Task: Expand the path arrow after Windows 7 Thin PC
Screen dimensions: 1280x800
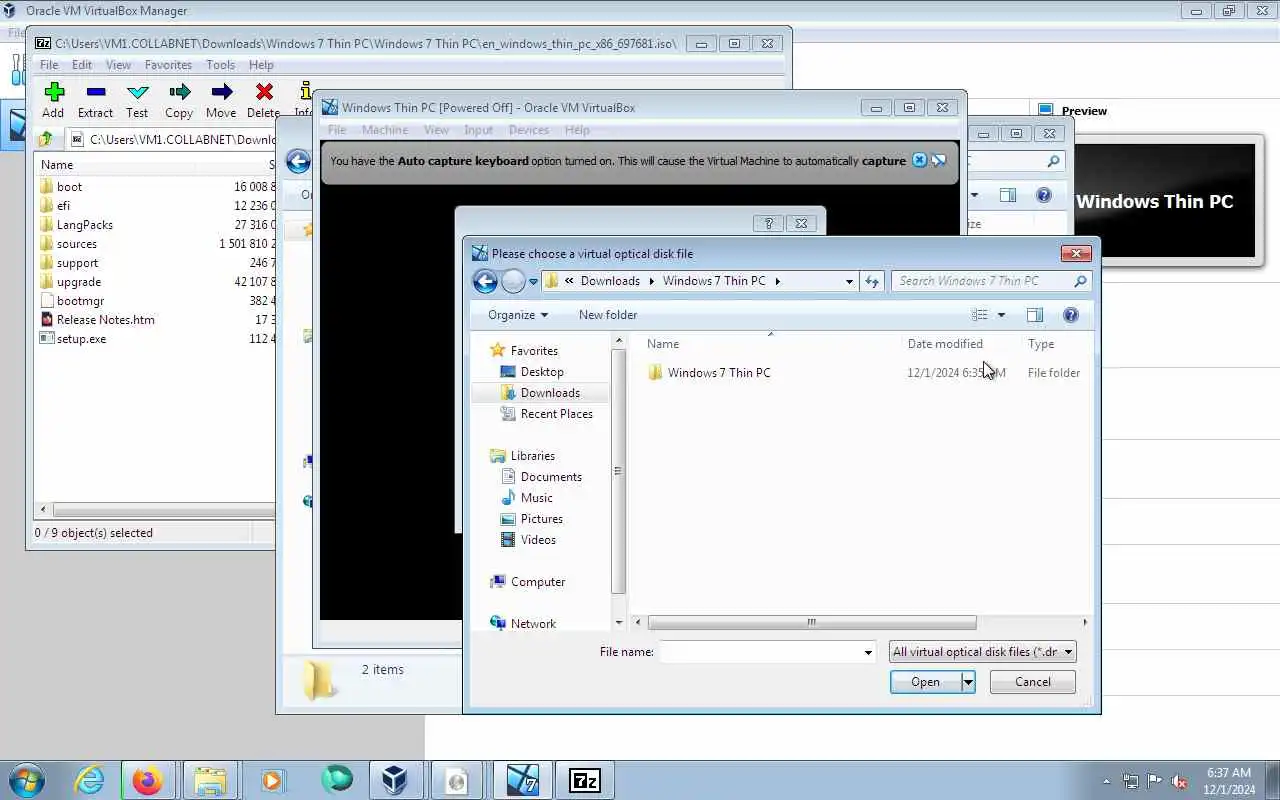Action: click(x=777, y=281)
